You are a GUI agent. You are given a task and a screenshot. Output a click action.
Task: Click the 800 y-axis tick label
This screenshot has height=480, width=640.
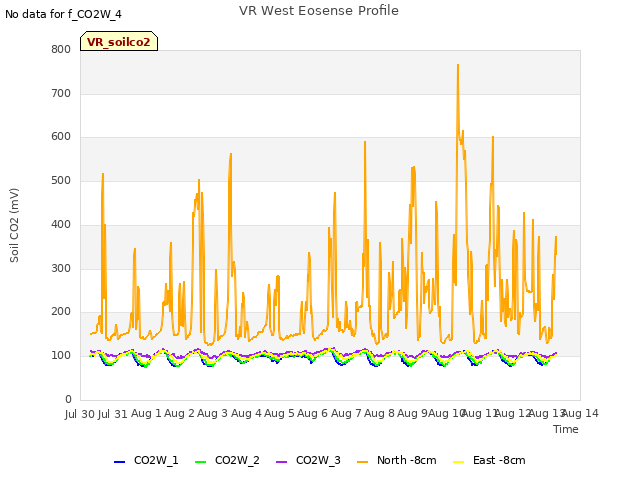pyautogui.click(x=61, y=49)
